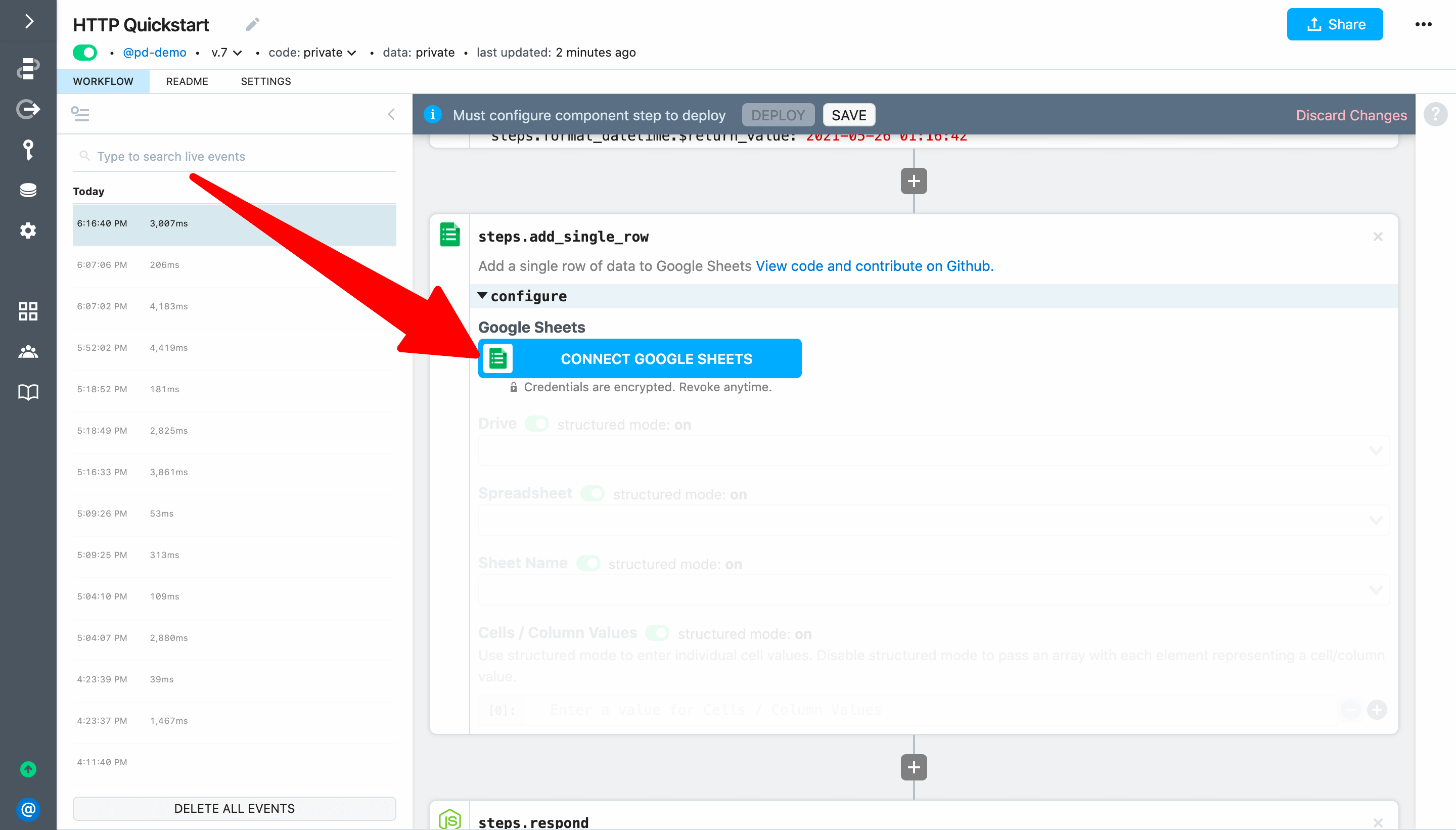Image resolution: width=1456 pixels, height=830 pixels.
Task: Add step with plus above add_single_row
Action: tap(913, 181)
